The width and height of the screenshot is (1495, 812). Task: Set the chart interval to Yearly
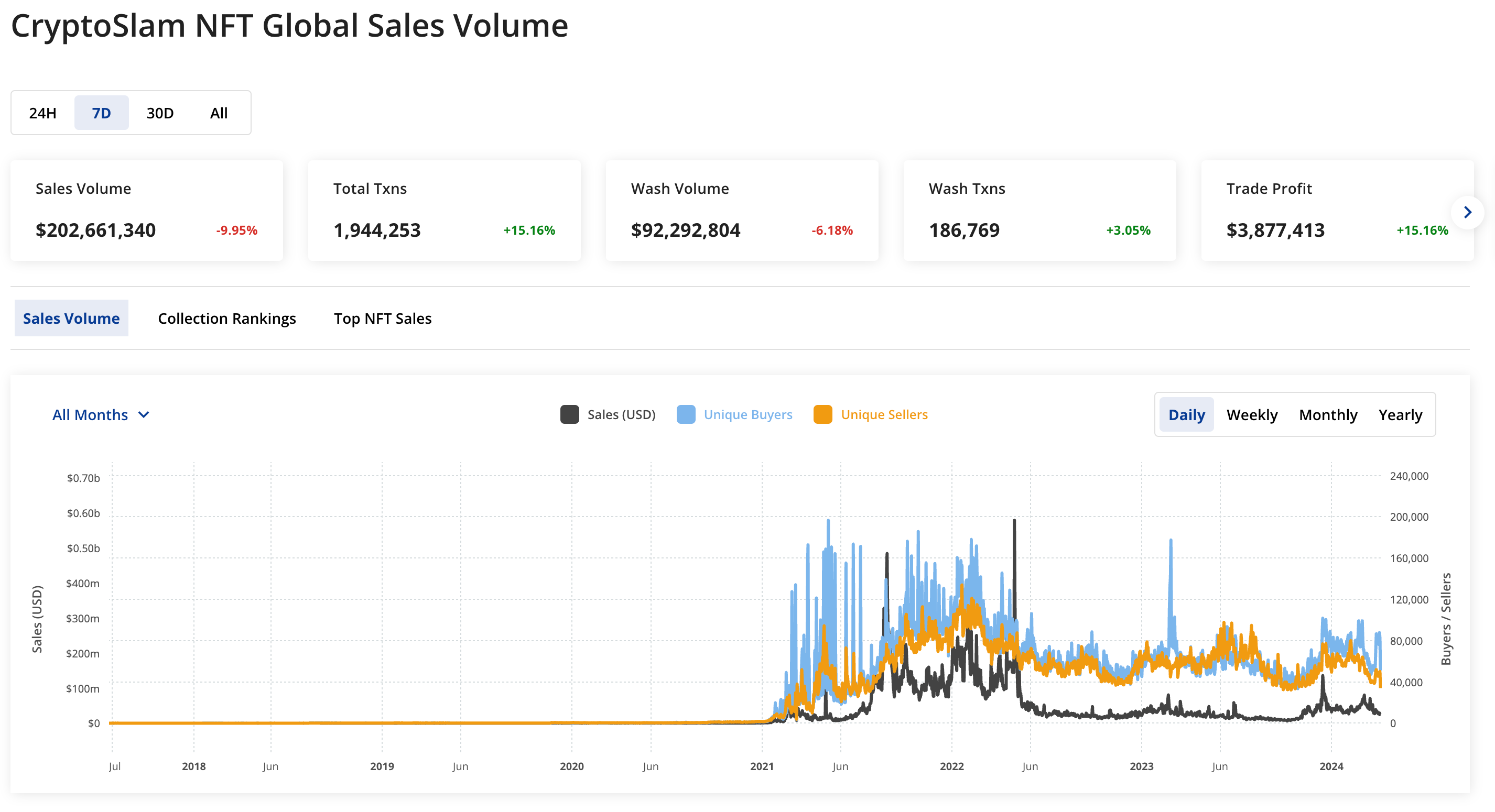pyautogui.click(x=1400, y=415)
